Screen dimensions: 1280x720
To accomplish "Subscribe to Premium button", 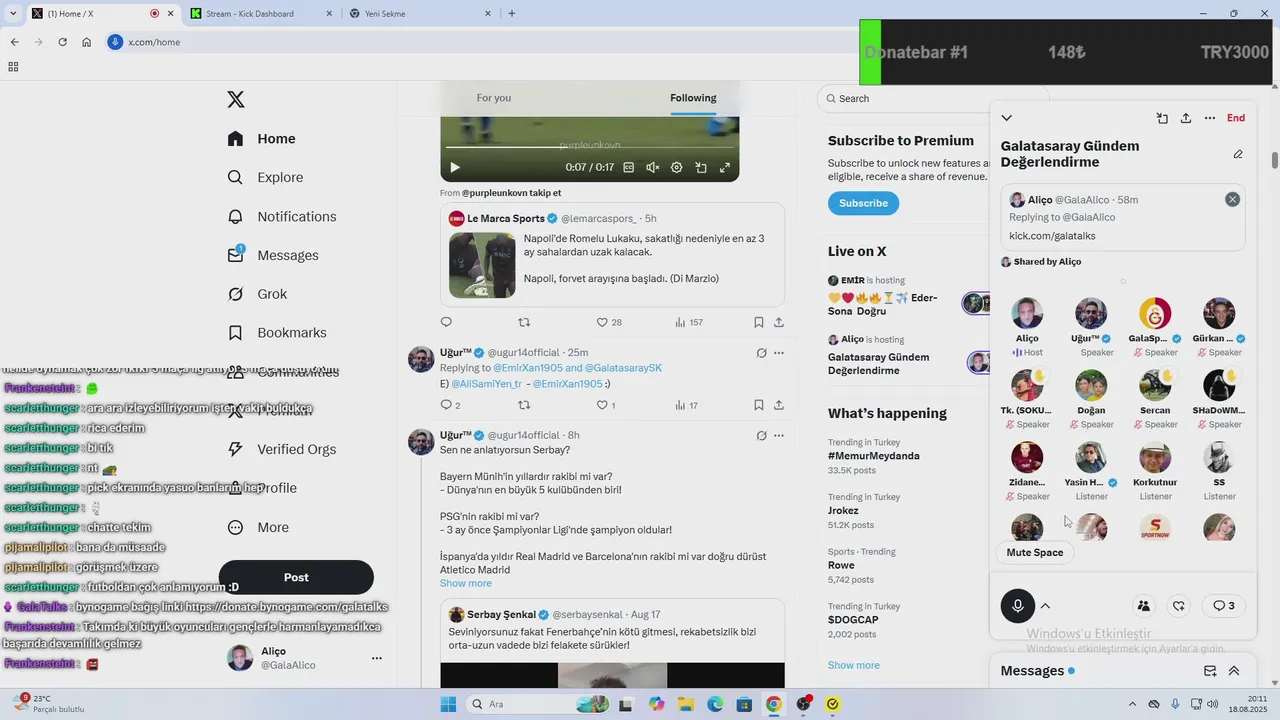I will click(863, 203).
